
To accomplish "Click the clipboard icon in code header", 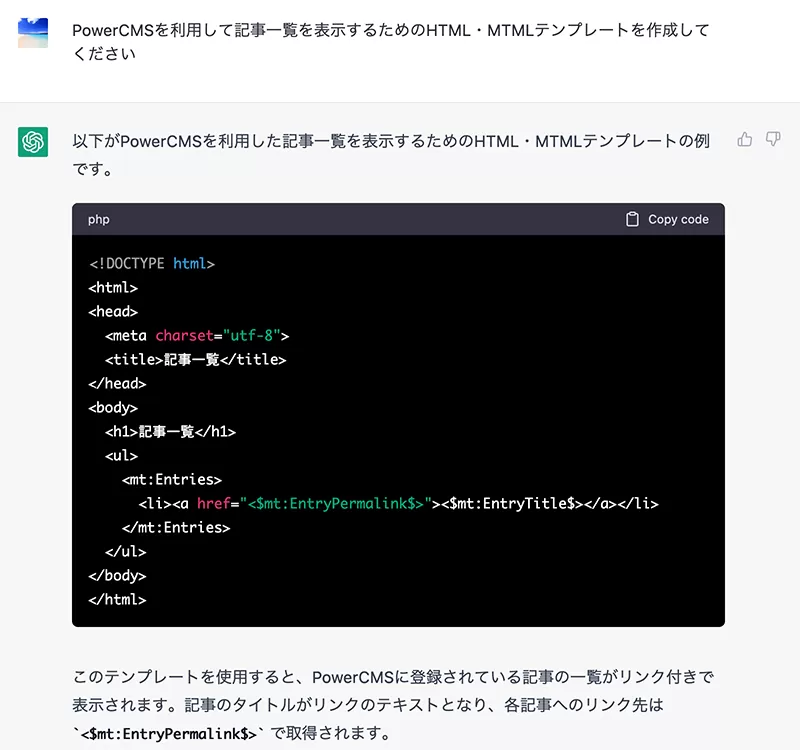I will 632,219.
